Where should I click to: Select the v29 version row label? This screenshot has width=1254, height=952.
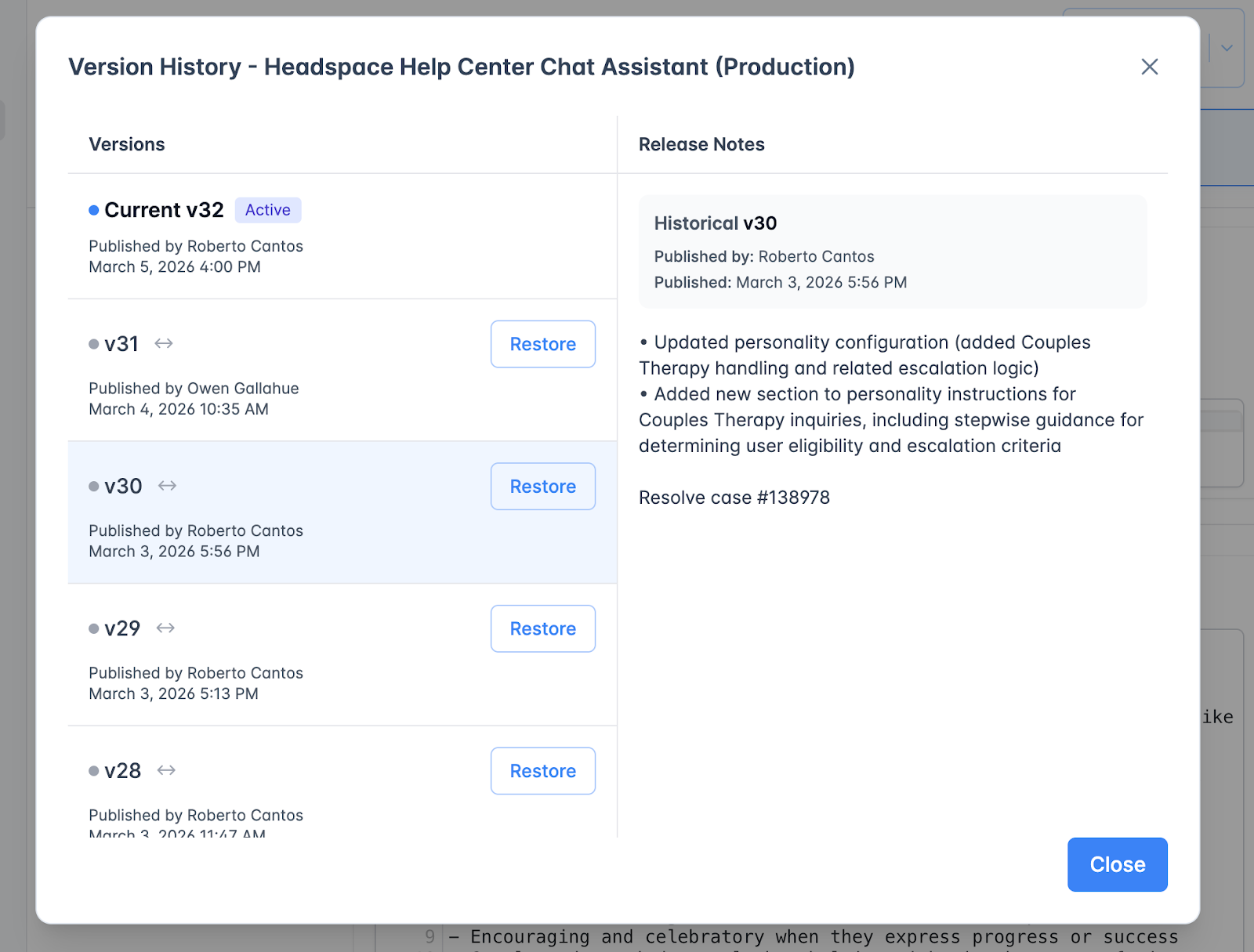click(x=122, y=628)
